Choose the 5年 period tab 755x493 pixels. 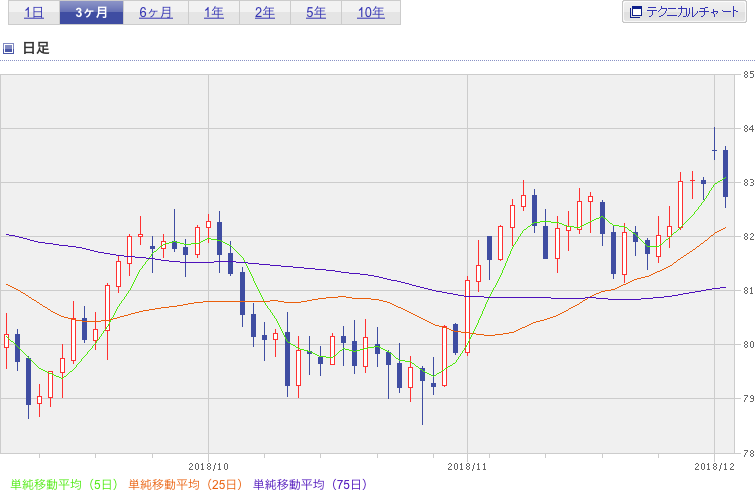316,13
